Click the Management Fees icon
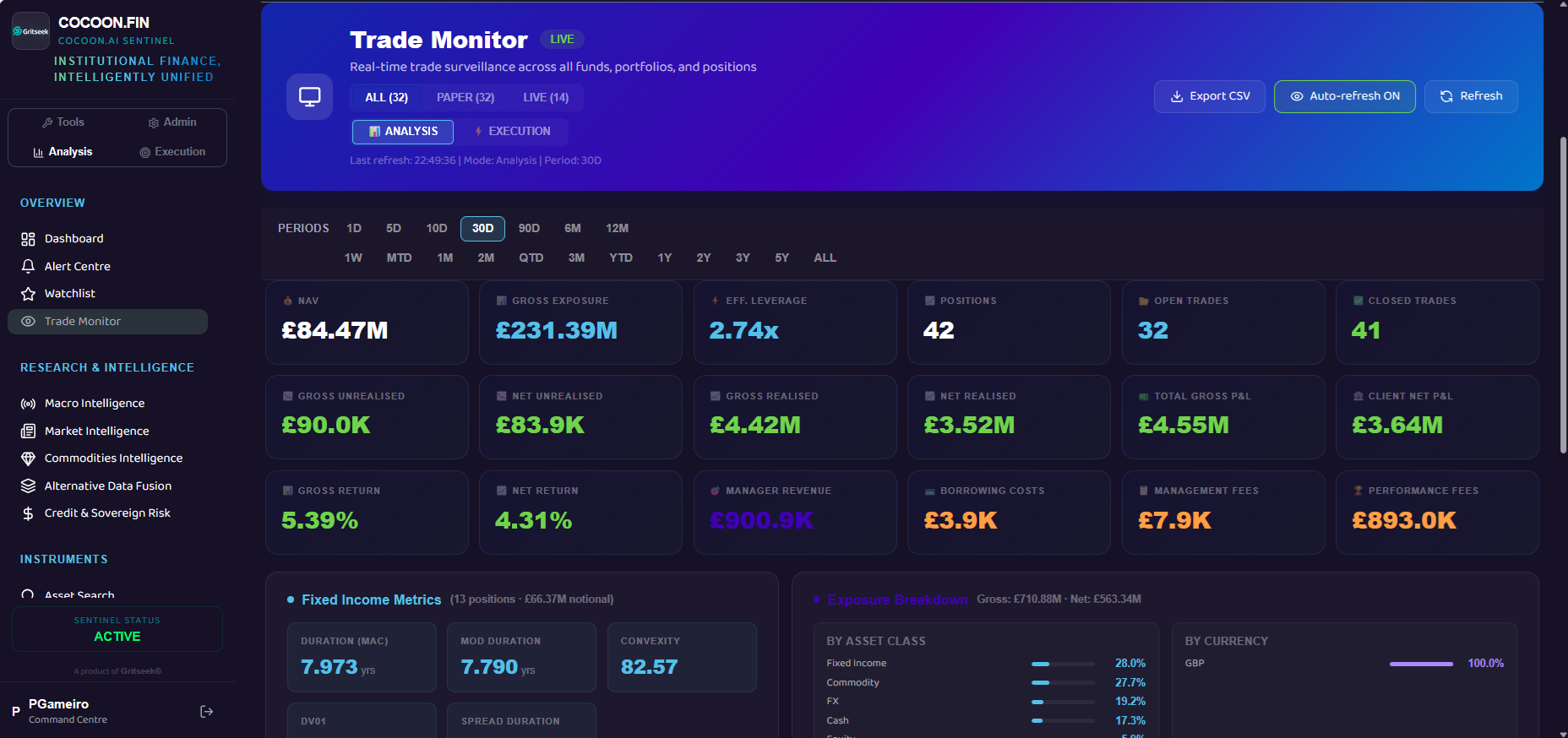The height and width of the screenshot is (738, 1568). (1144, 491)
